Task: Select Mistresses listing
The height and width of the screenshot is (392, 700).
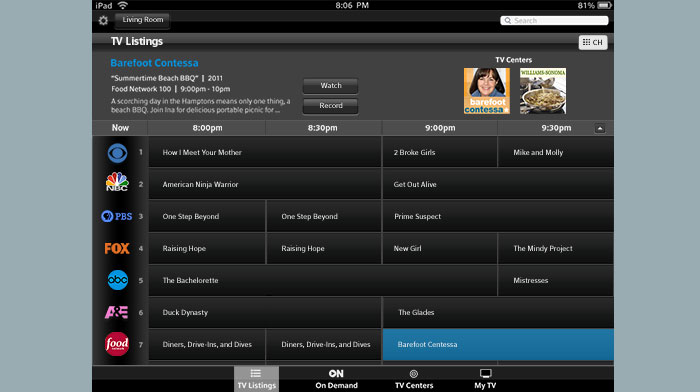Action: click(x=556, y=280)
